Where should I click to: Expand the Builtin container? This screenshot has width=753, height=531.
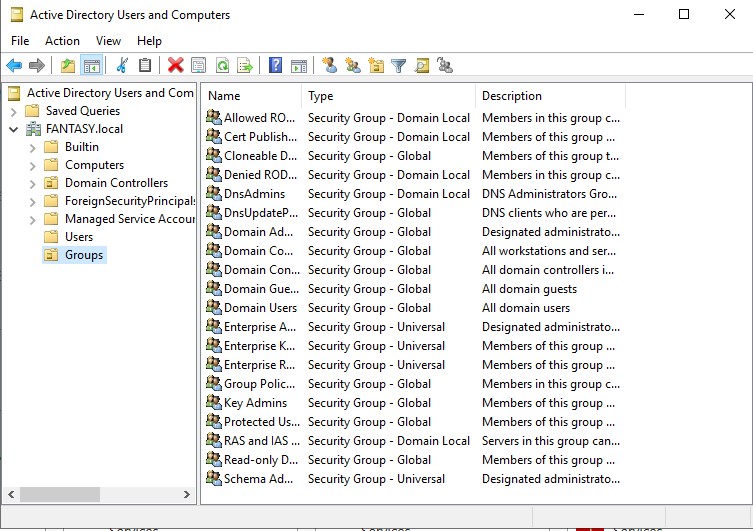32,148
